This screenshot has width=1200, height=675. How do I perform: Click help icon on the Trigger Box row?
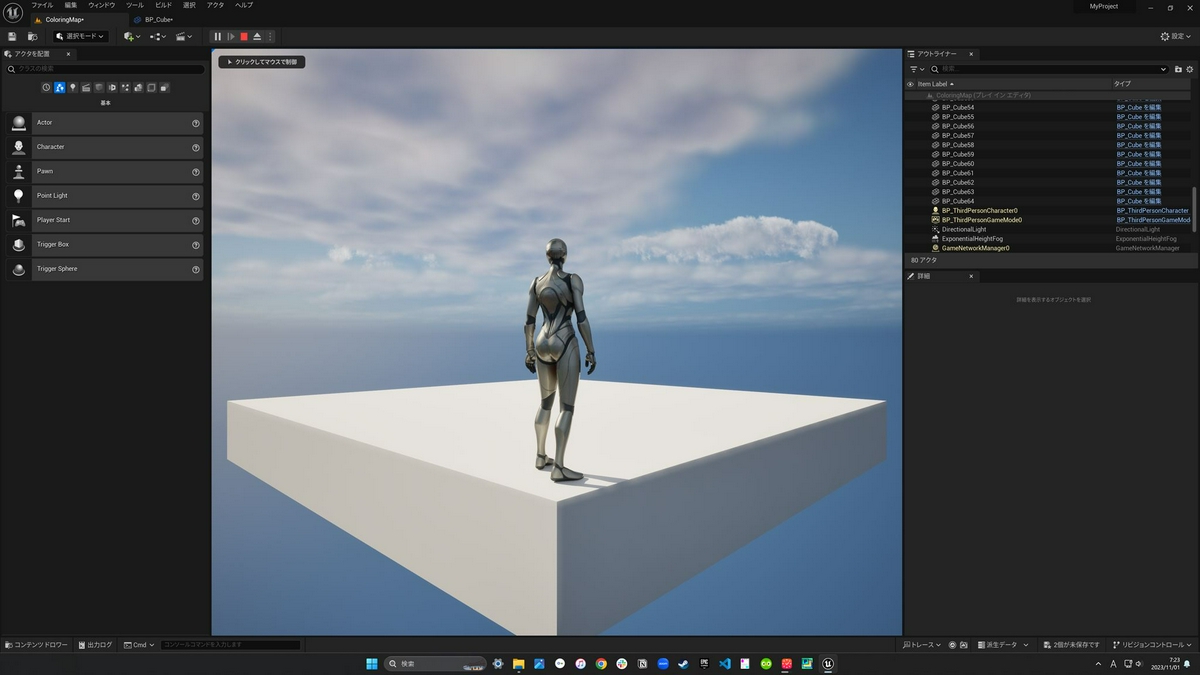point(196,245)
